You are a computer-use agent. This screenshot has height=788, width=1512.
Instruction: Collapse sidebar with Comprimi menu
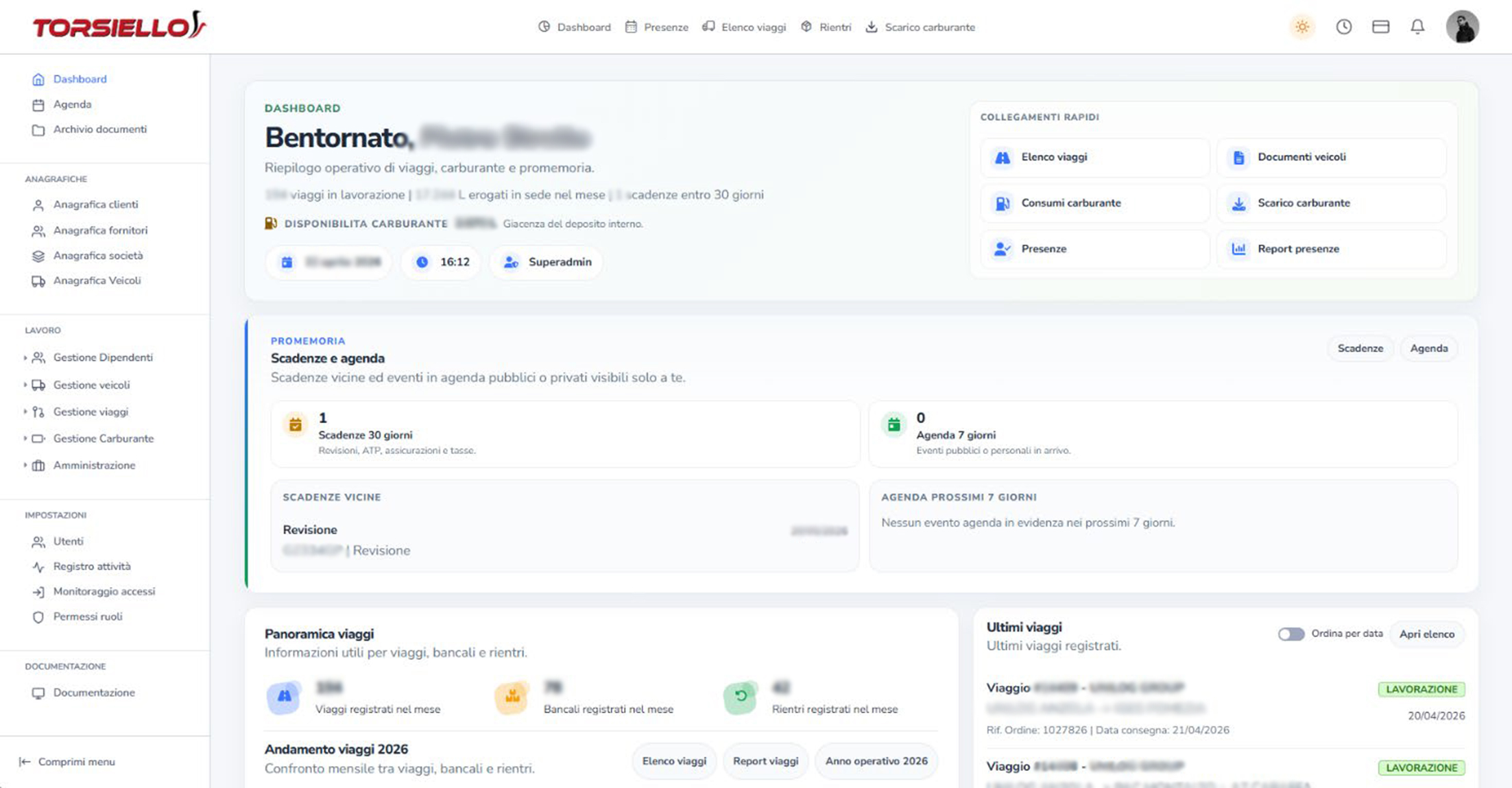click(x=67, y=762)
